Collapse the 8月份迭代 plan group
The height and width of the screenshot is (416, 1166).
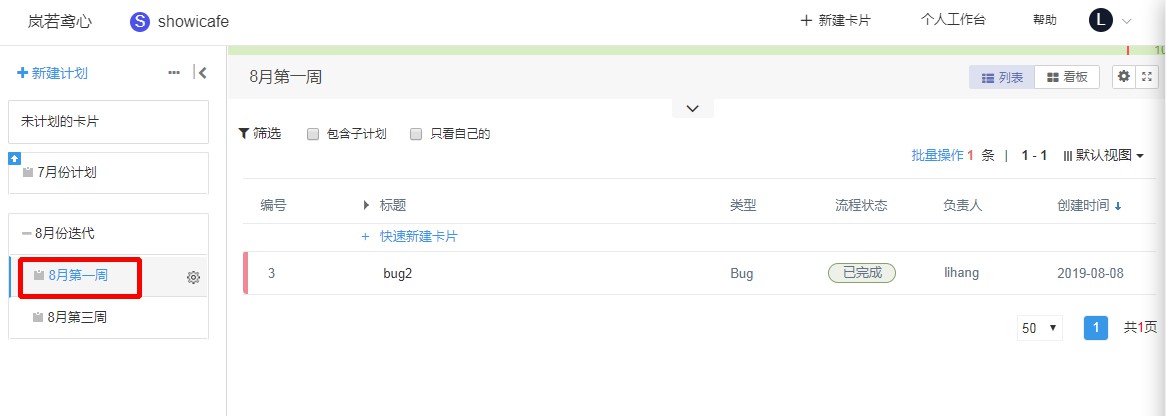point(27,234)
